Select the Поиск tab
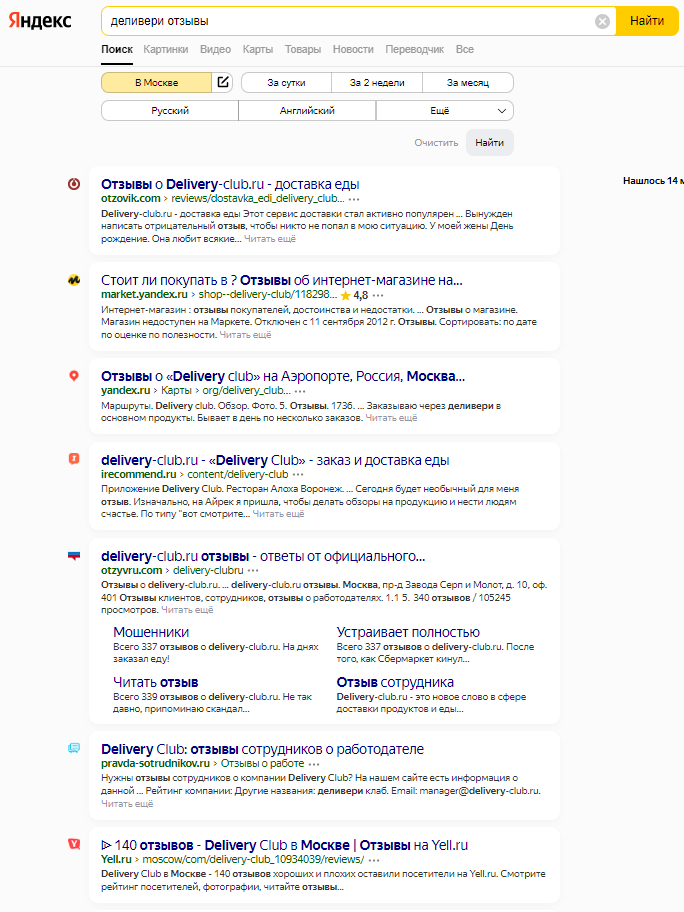The height and width of the screenshot is (912, 684). [x=117, y=49]
